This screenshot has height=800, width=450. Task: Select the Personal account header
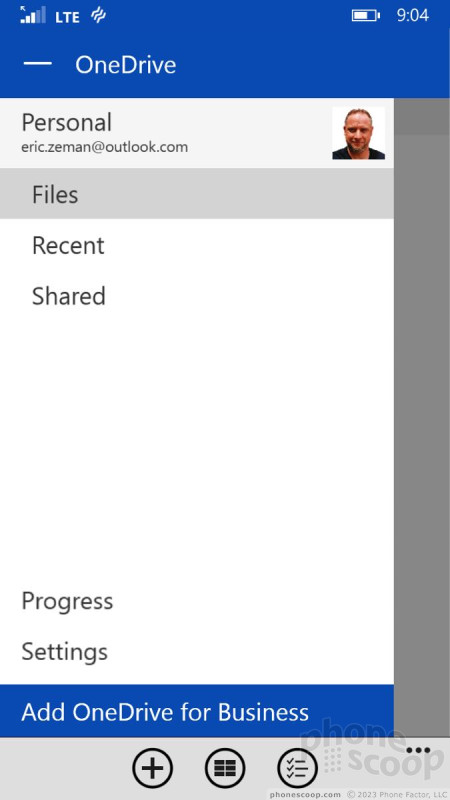pyautogui.click(x=196, y=133)
